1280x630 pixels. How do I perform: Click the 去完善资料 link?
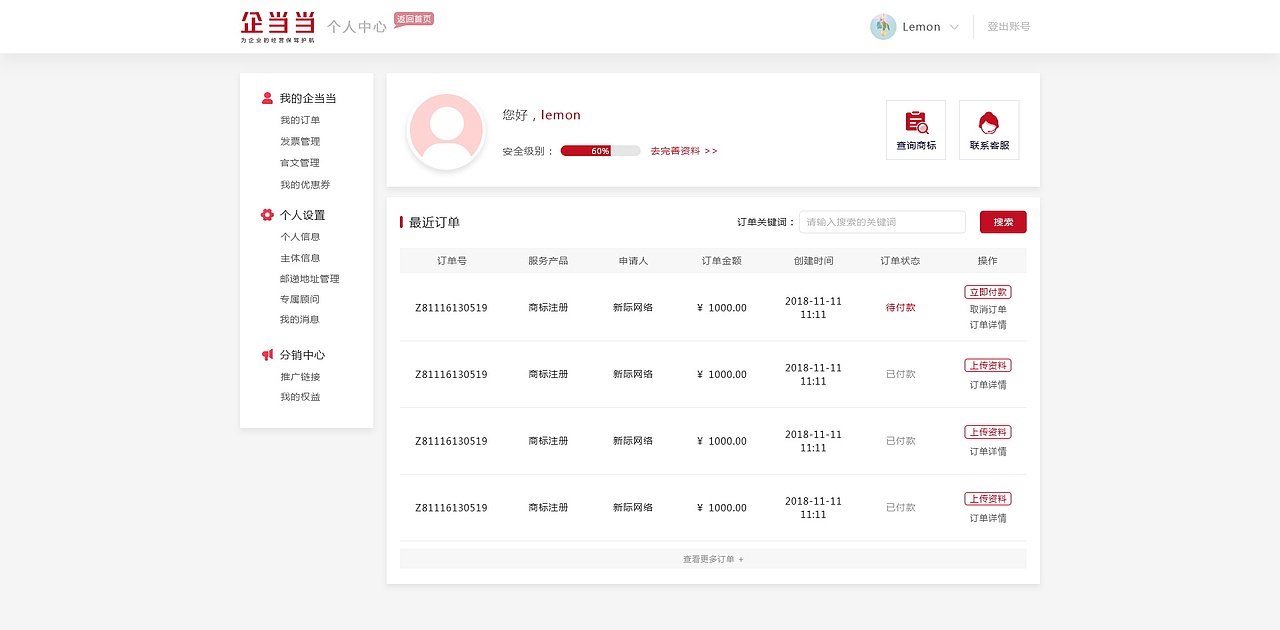tap(683, 150)
